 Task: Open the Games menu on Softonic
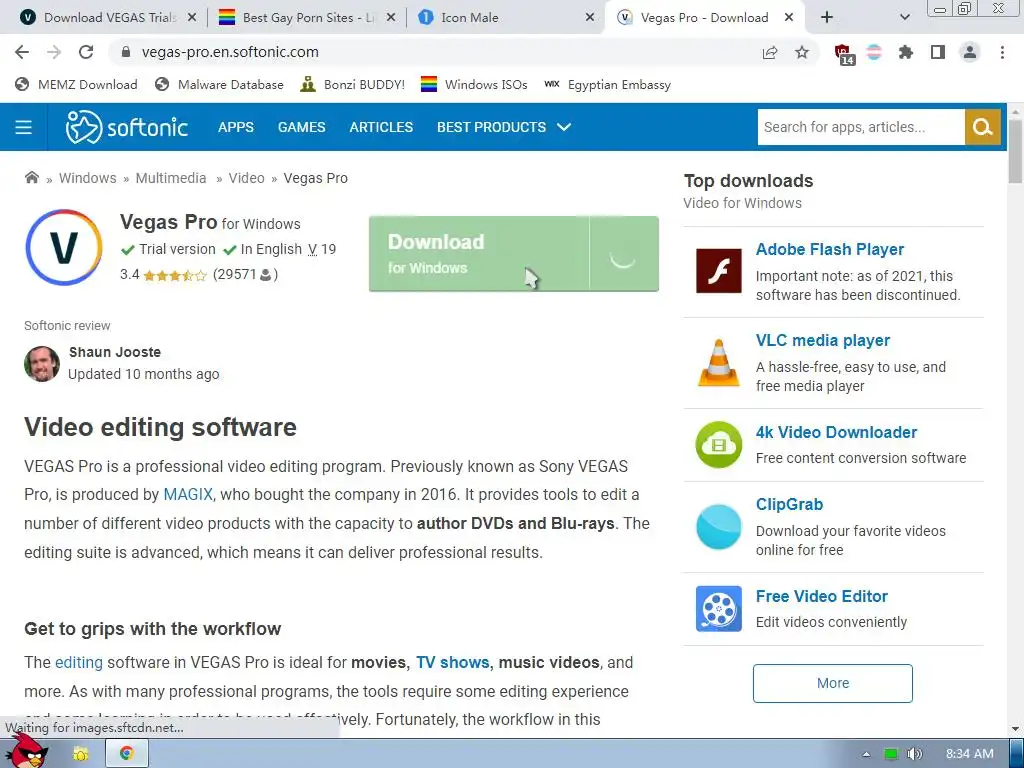click(x=301, y=127)
